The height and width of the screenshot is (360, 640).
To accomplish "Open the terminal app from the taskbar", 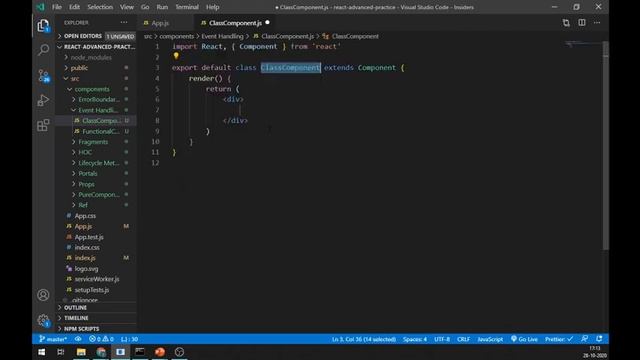I will (x=140, y=352).
